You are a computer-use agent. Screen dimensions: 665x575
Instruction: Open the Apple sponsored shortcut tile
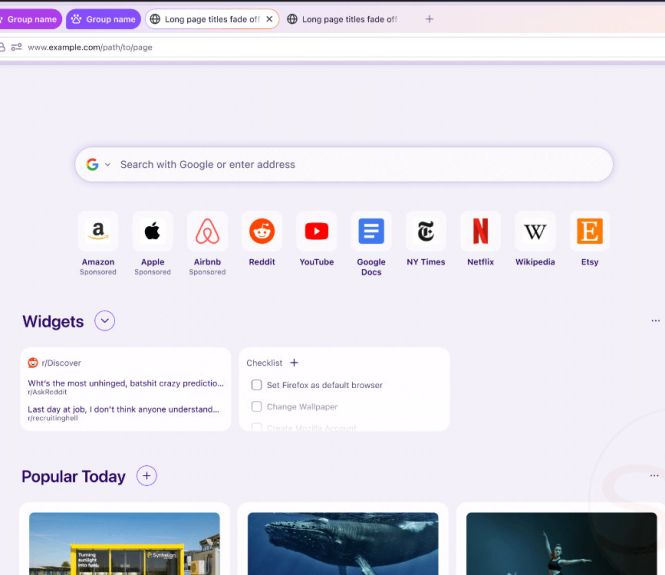[x=153, y=231]
